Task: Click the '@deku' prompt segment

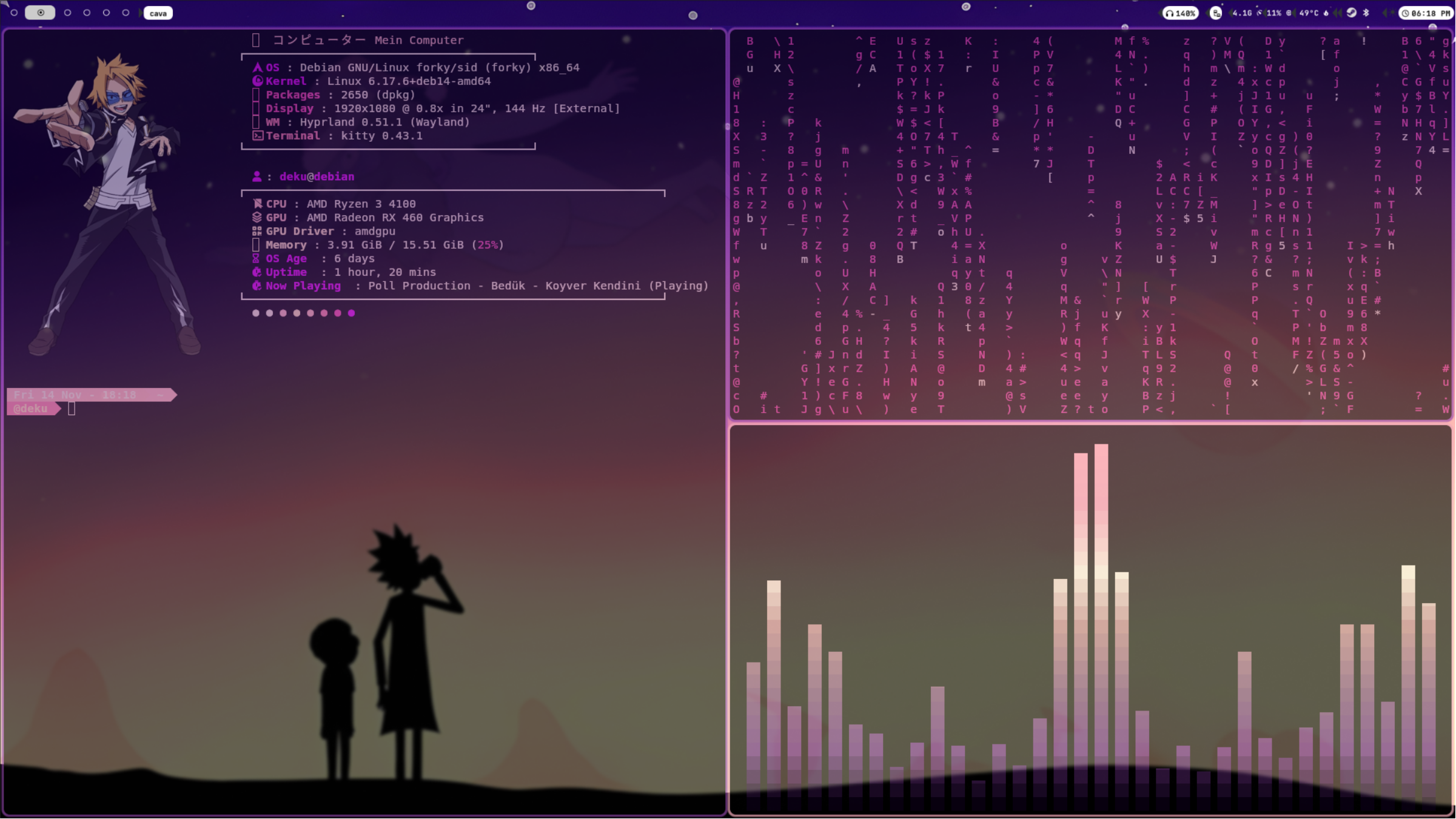Action: click(x=33, y=409)
